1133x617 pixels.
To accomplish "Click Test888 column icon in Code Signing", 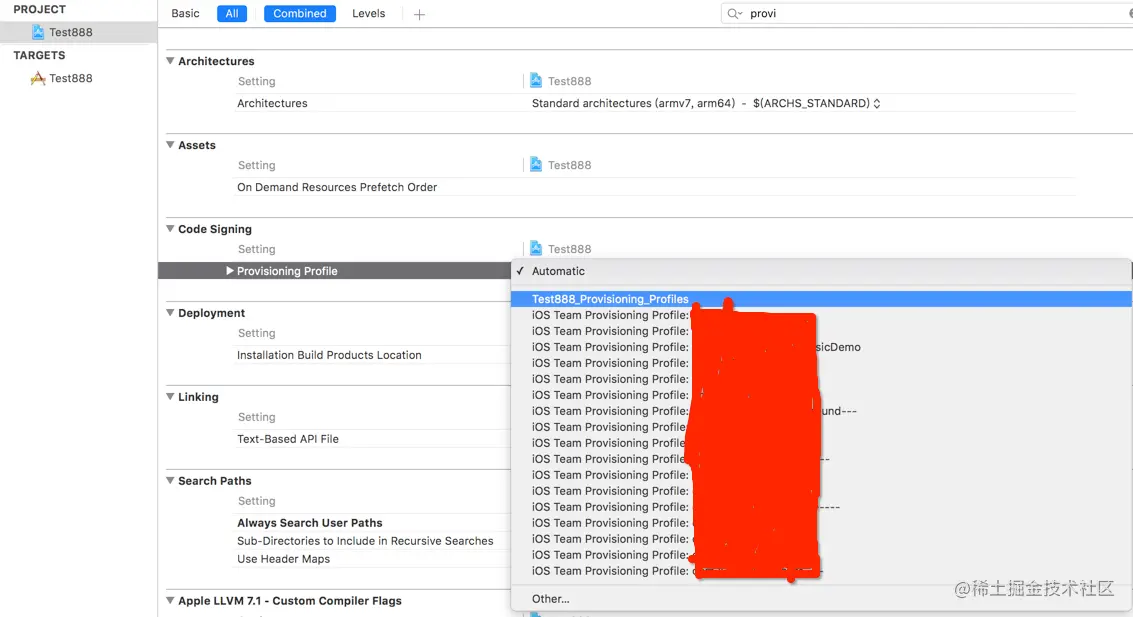I will pos(535,248).
